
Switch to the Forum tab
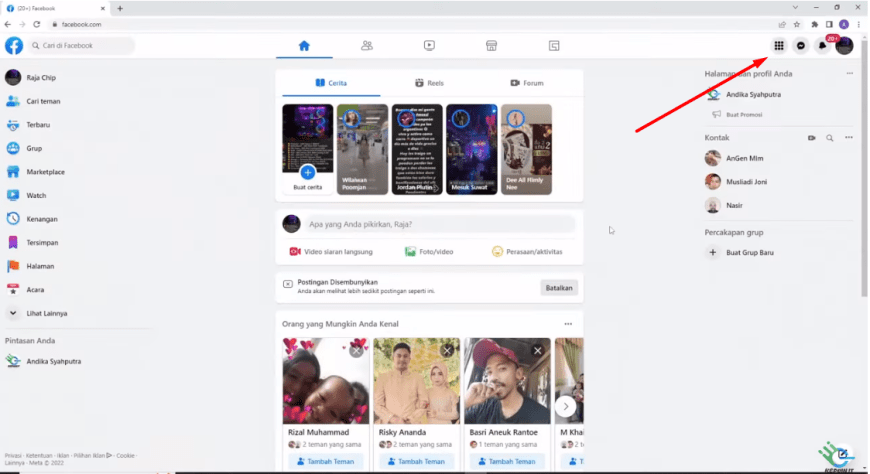(527, 83)
